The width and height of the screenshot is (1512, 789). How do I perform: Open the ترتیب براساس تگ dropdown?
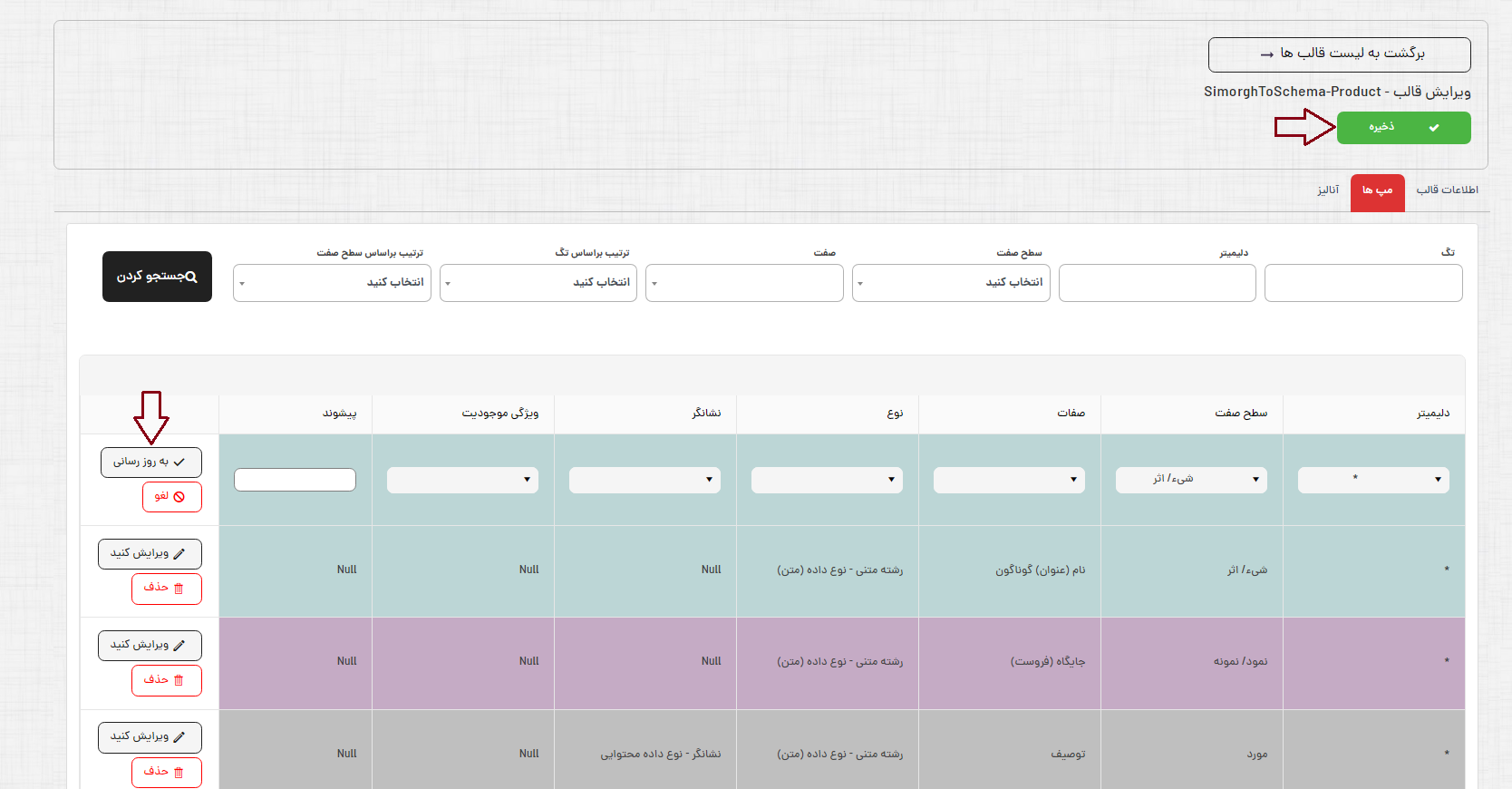pyautogui.click(x=538, y=283)
